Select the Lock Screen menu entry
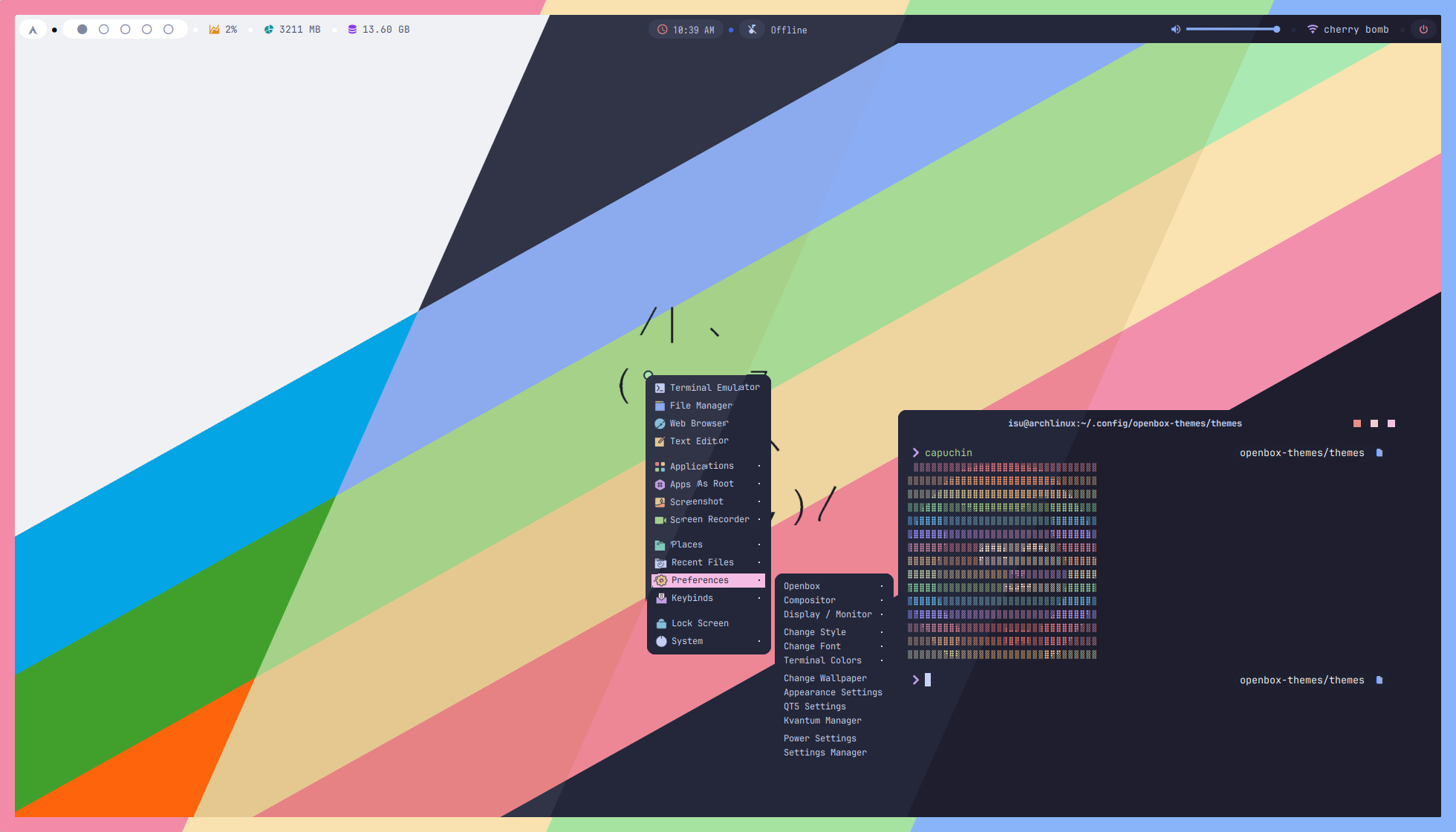The height and width of the screenshot is (832, 1456). (x=699, y=623)
